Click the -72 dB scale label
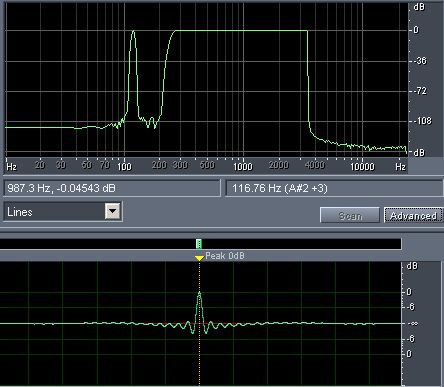444x387 pixels. coord(420,91)
